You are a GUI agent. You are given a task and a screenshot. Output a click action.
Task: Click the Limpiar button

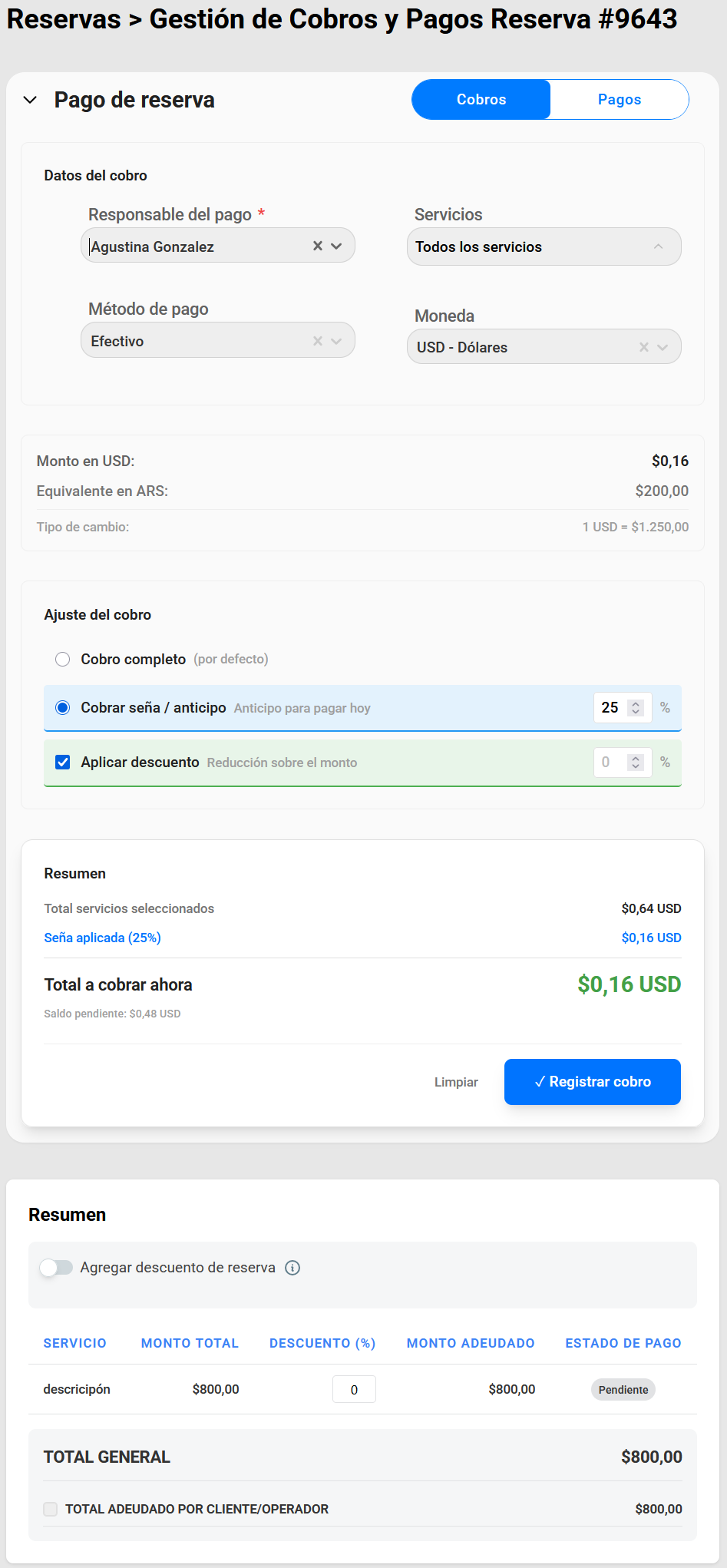click(456, 1082)
